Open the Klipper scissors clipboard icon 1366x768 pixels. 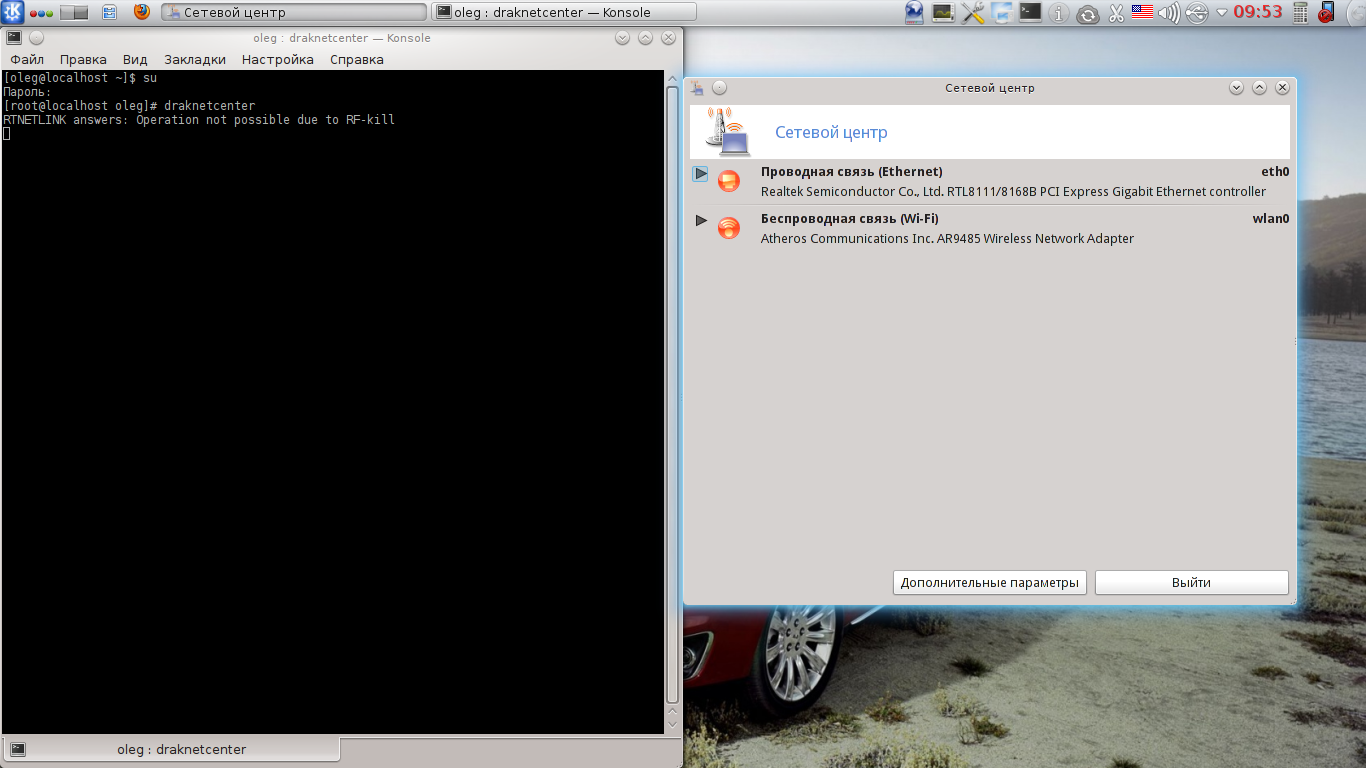pos(1116,14)
